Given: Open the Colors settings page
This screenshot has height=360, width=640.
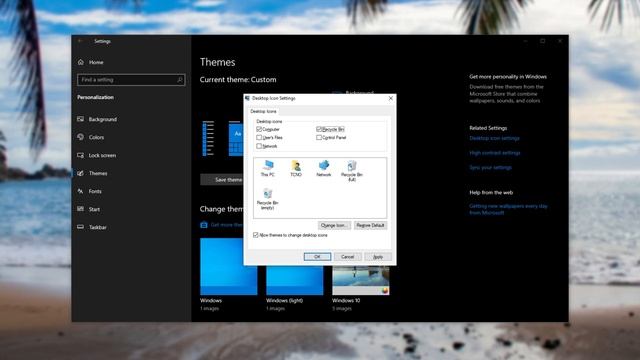Looking at the screenshot, I should coord(96,137).
